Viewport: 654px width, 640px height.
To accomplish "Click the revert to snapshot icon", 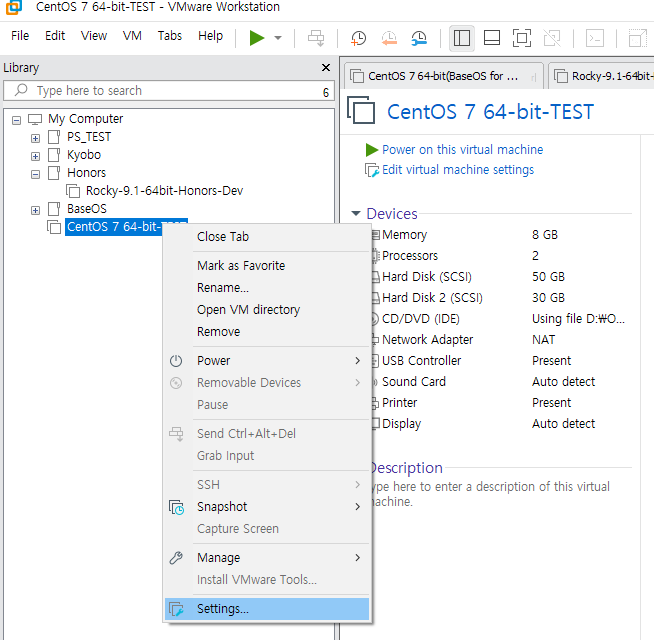I will [389, 38].
